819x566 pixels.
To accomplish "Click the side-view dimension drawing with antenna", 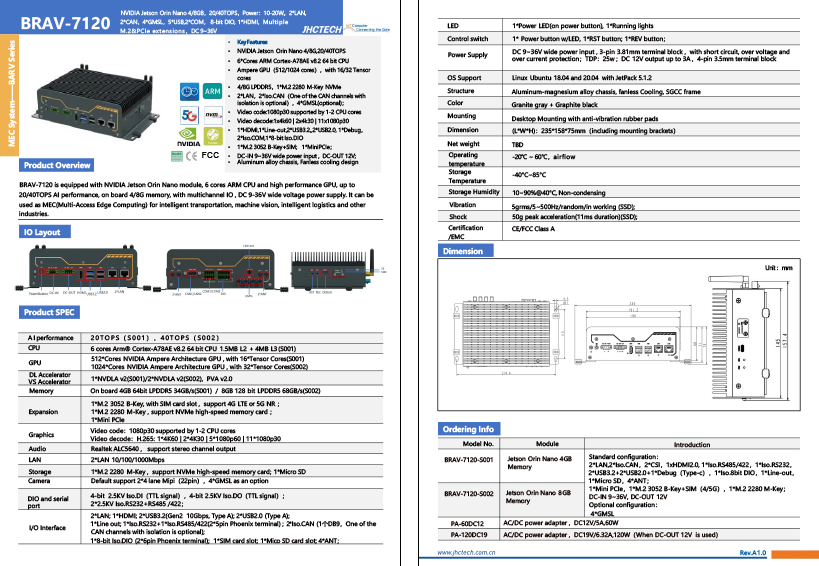I will pyautogui.click(x=748, y=338).
